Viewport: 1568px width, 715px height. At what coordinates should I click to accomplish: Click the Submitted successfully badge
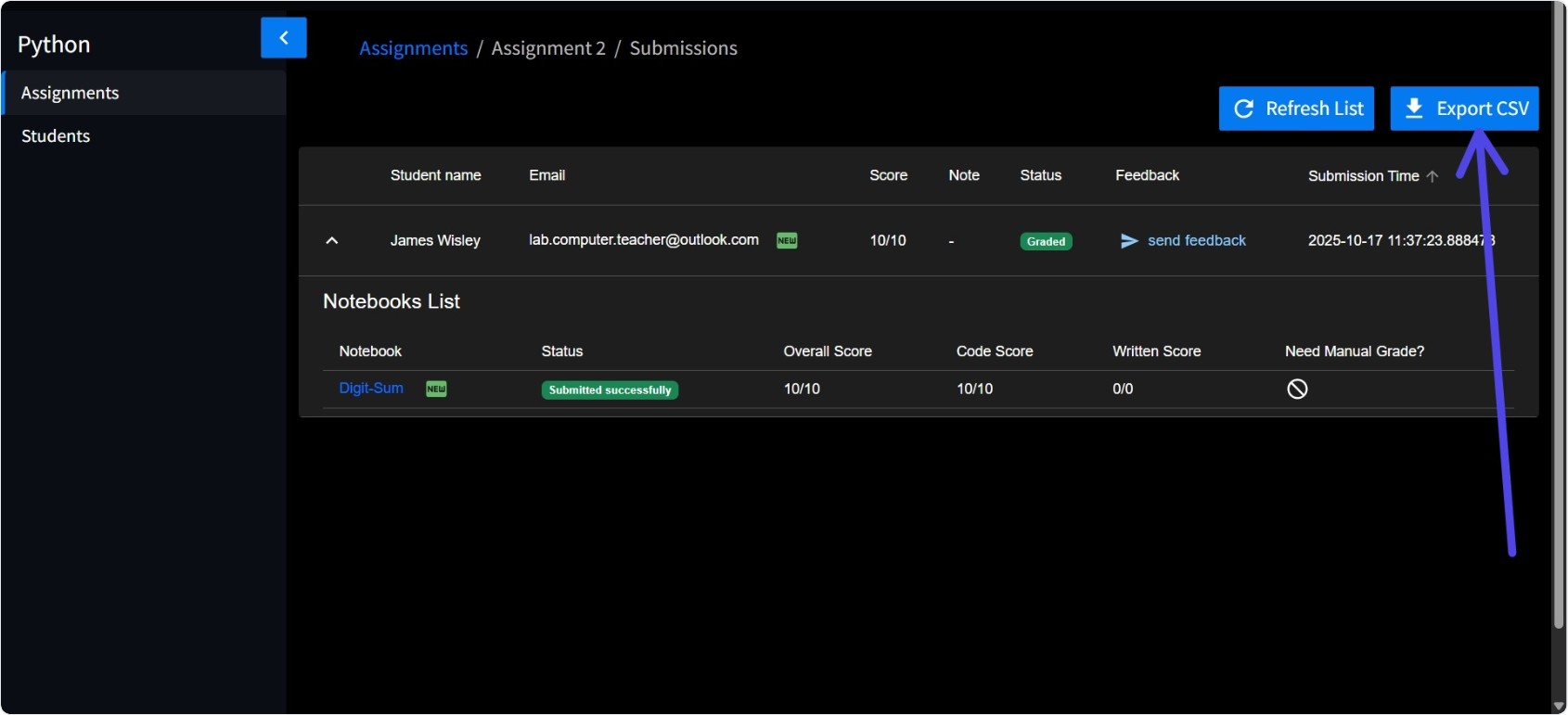pos(610,389)
